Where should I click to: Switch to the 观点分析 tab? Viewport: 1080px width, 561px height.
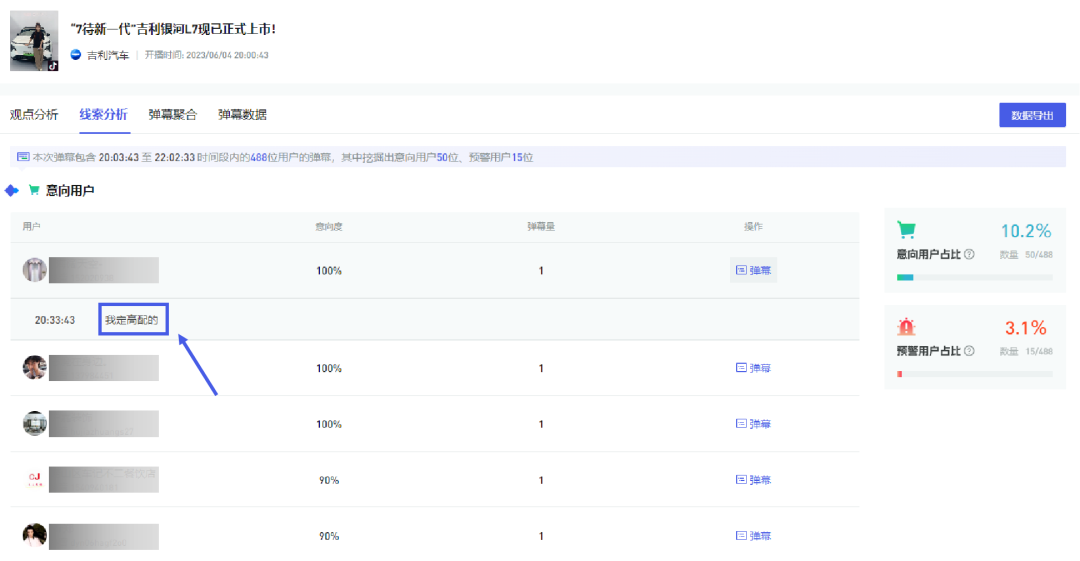tap(34, 114)
